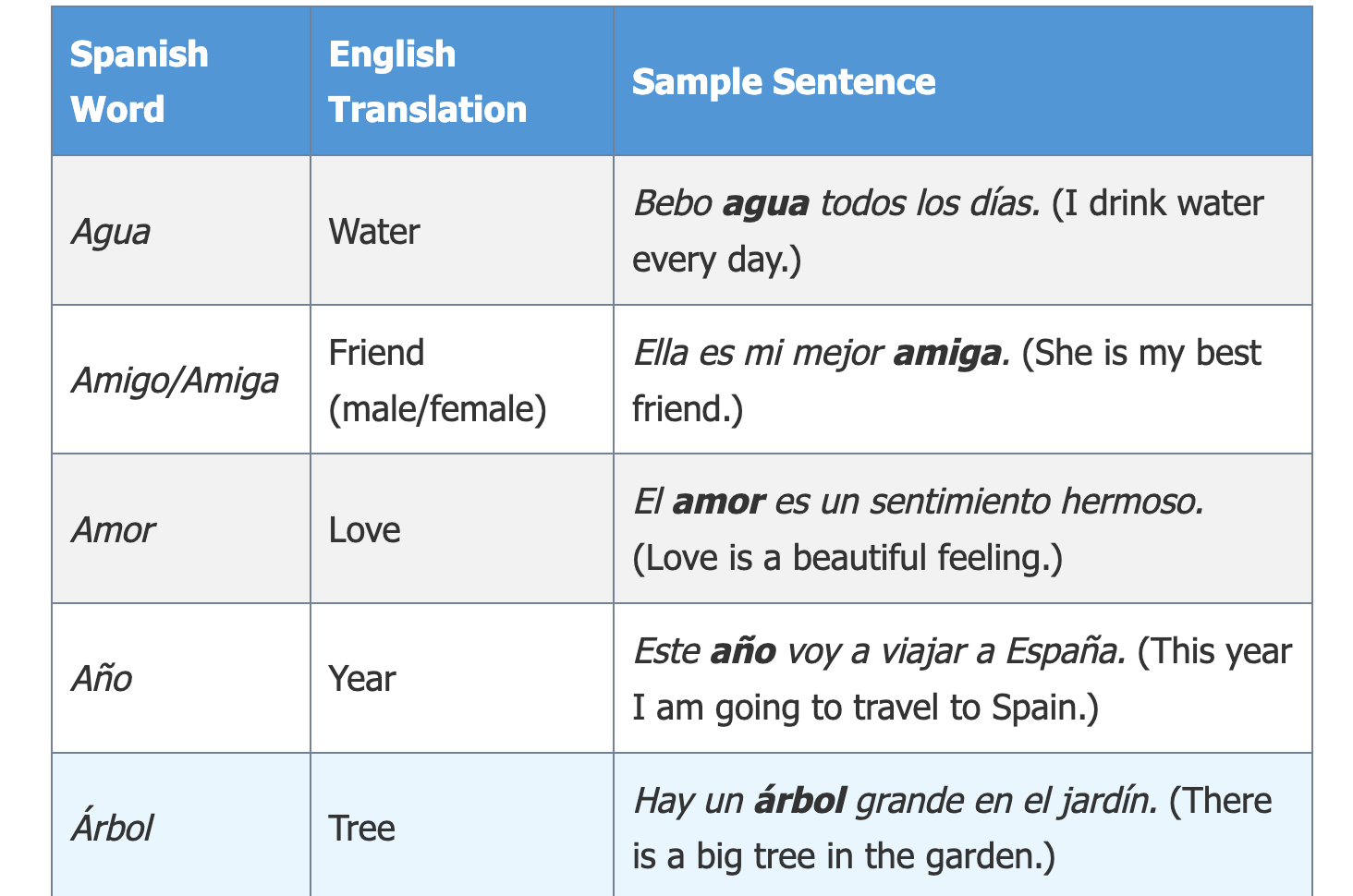Click the Year translation cell
This screenshot has height=896, width=1353.
pyautogui.click(x=462, y=678)
